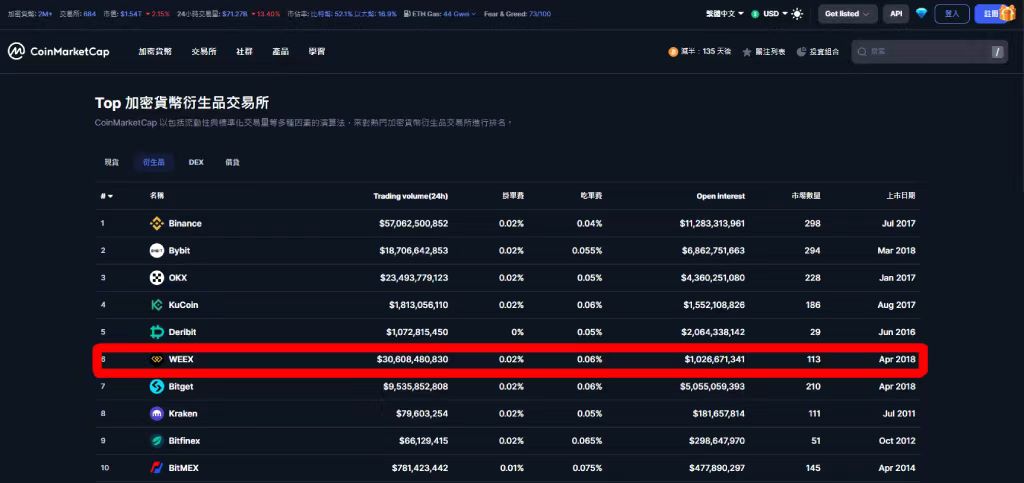Screen dimensions: 1024x483
Task: Sort by 市場數量 column header
Action: pyautogui.click(x=805, y=196)
